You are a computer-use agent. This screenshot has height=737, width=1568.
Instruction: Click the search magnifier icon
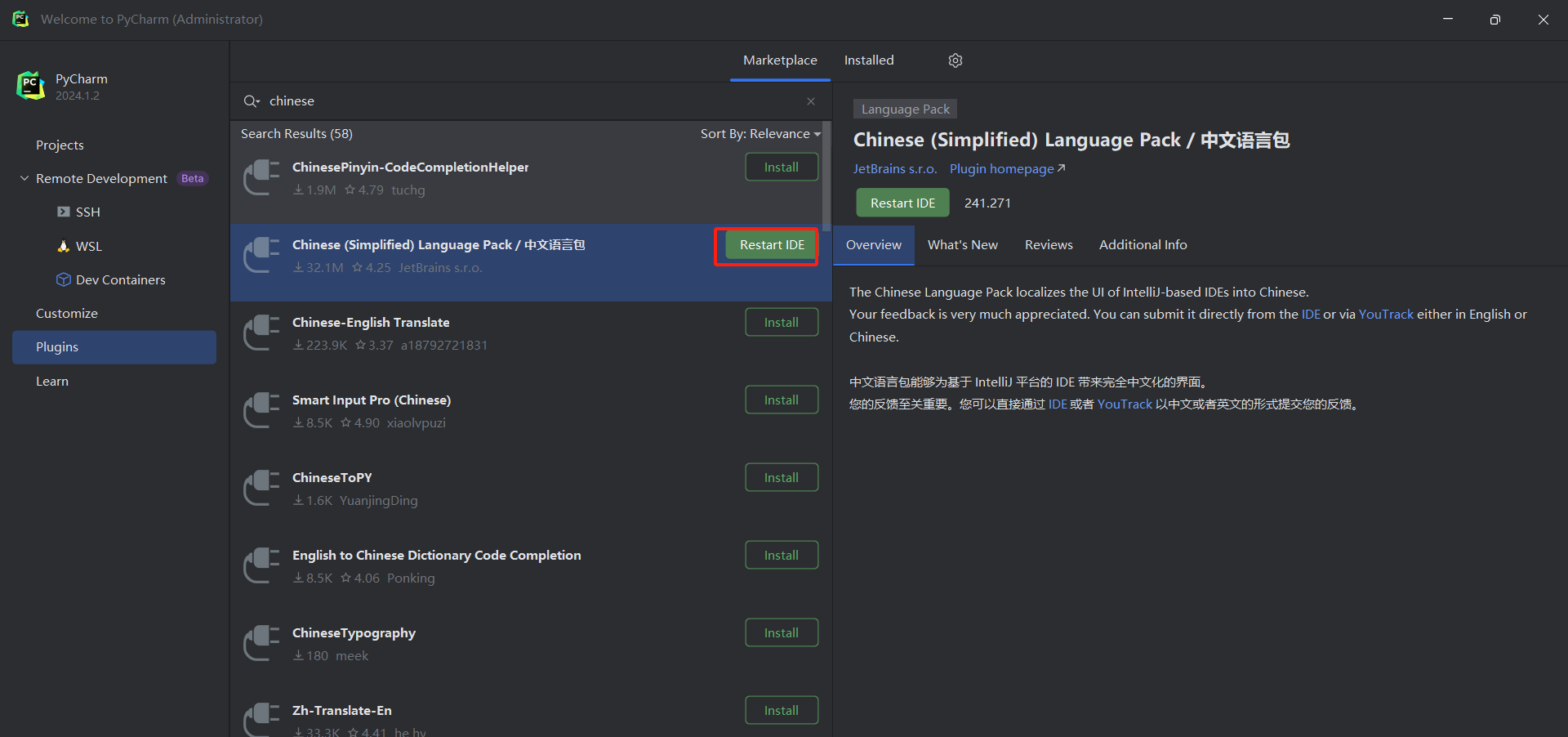pos(251,101)
